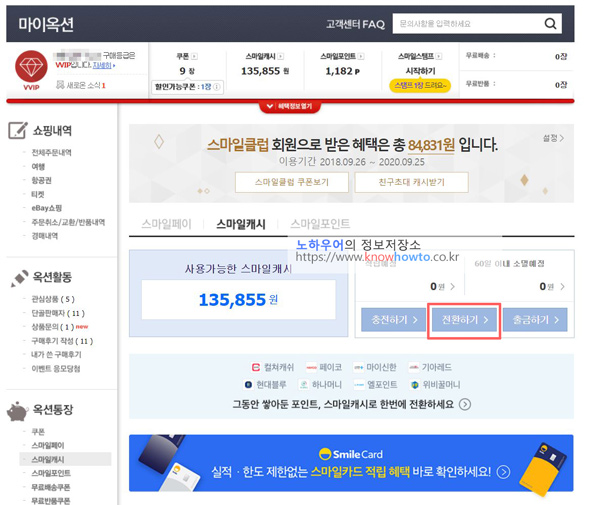Open the coupon arrow icon next to 쿠폰
Image resolution: width=600 pixels, height=505 pixels.
(x=194, y=56)
